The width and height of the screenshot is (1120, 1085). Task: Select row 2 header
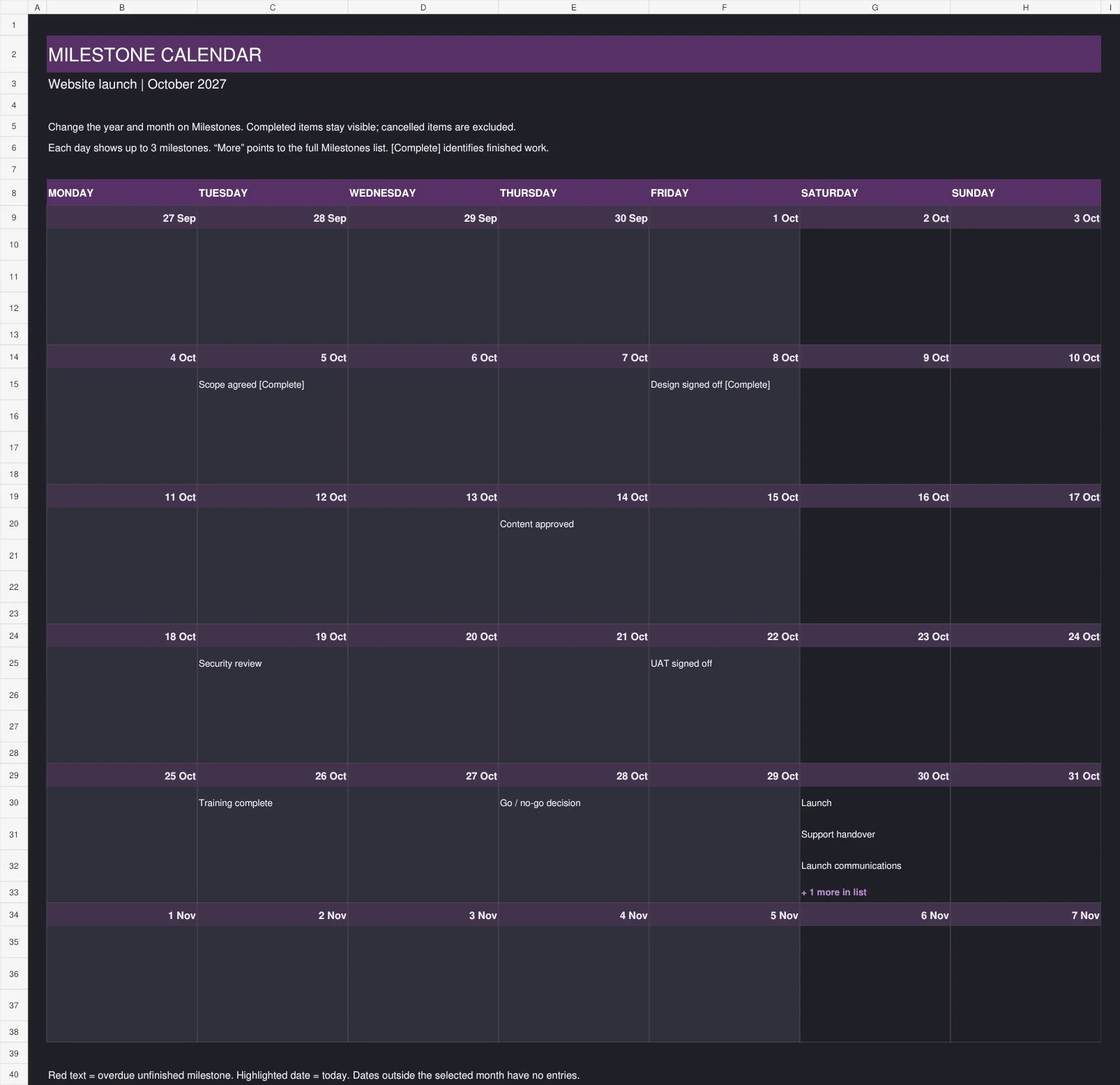coord(14,54)
